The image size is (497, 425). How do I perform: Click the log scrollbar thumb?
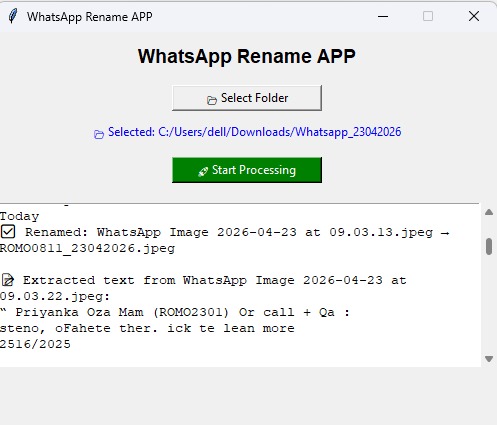coord(489,246)
